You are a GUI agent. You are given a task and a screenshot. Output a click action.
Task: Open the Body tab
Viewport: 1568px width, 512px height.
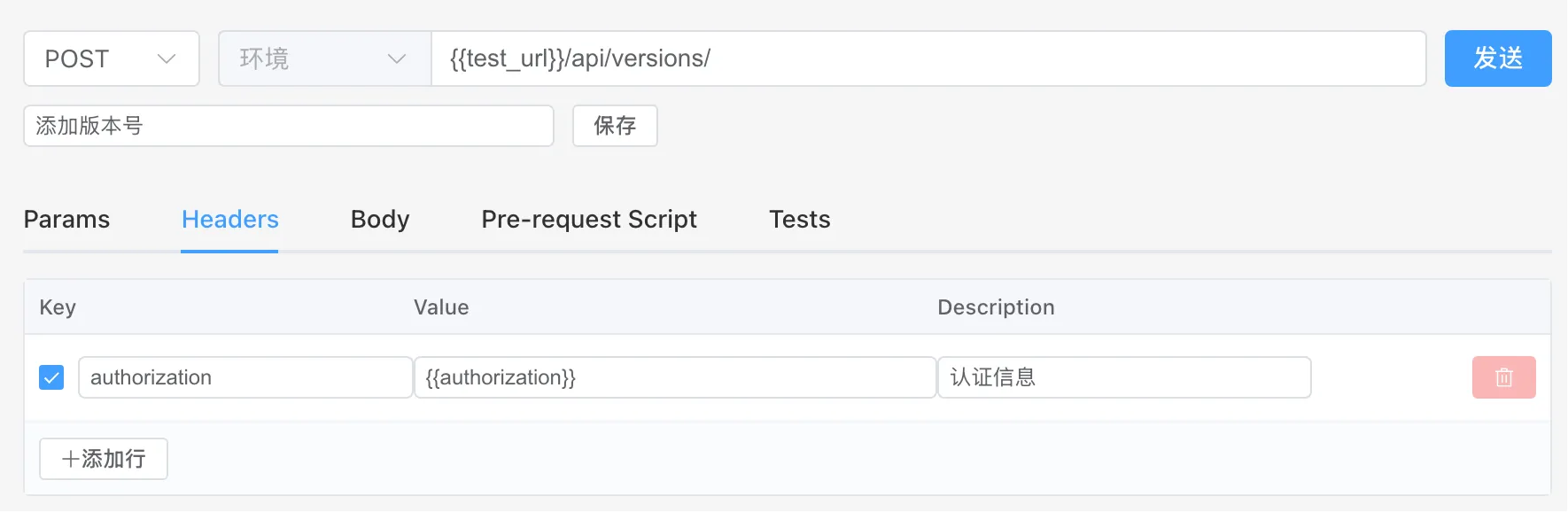click(x=380, y=220)
